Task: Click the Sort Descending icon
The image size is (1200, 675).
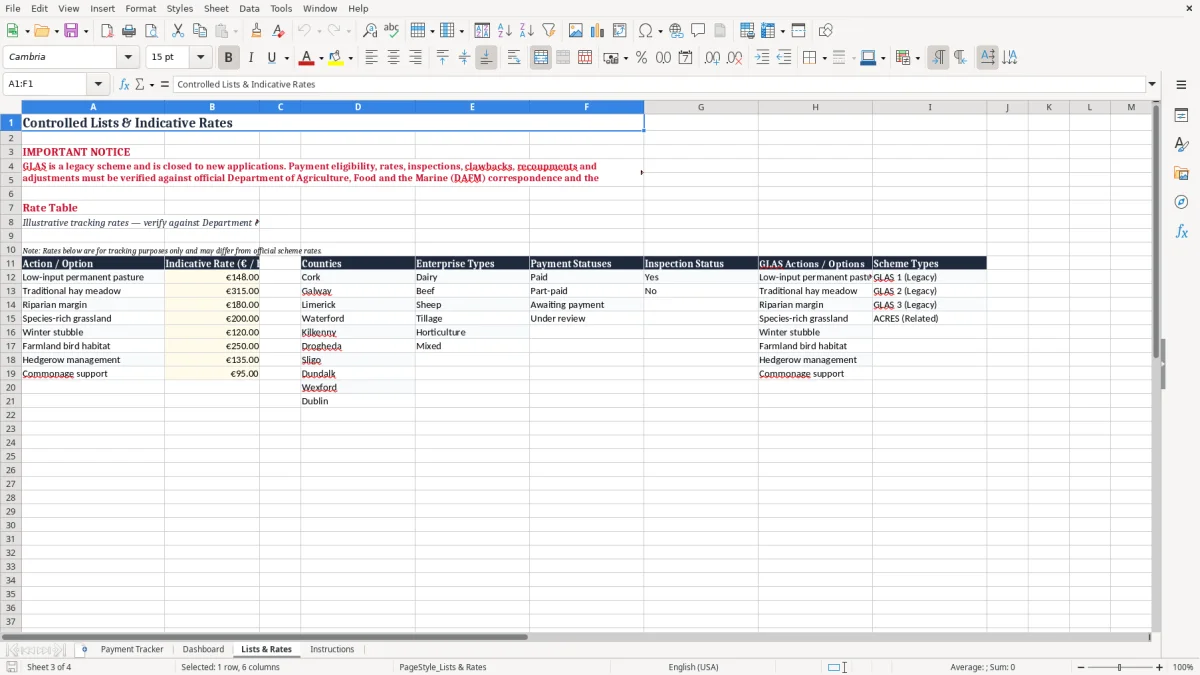Action: 526,31
